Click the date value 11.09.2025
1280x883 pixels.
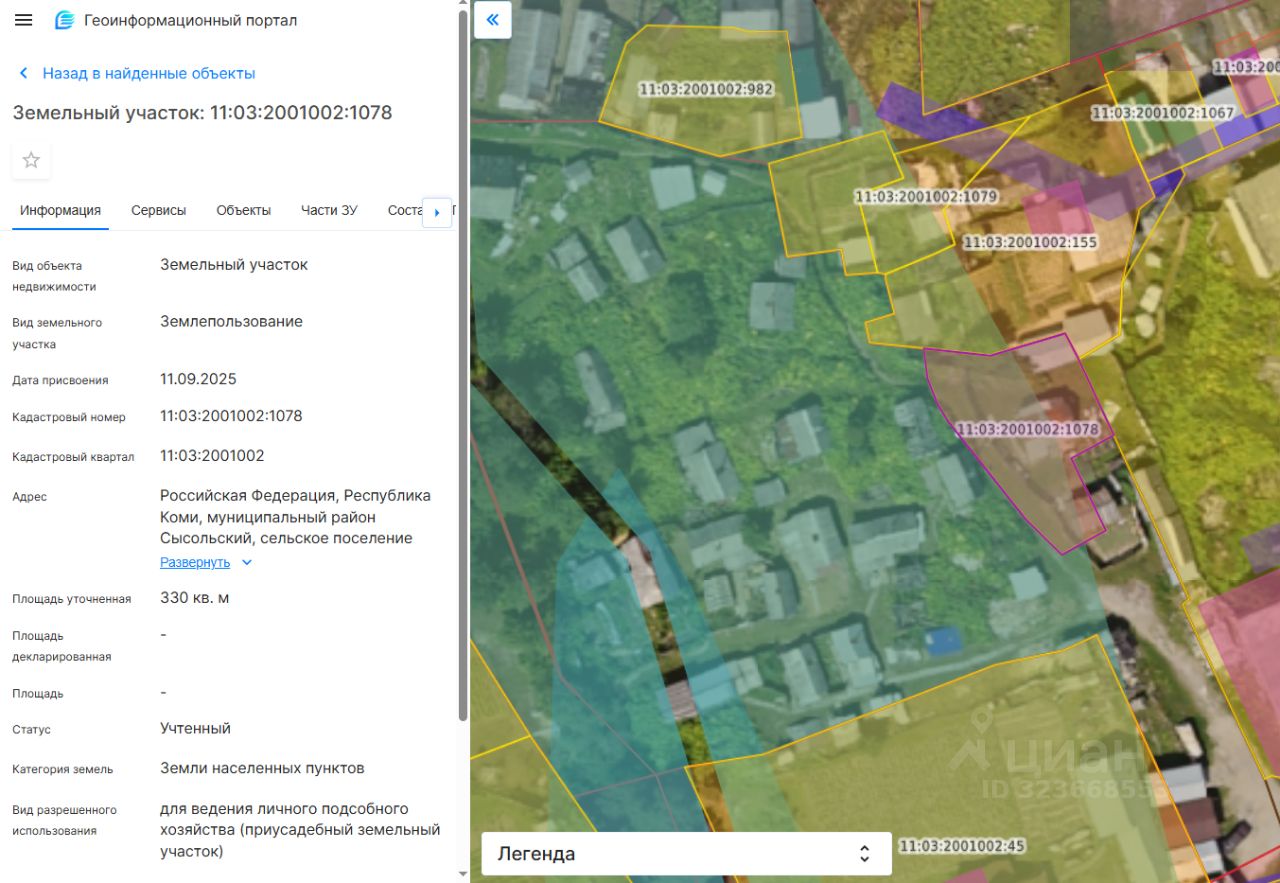coord(198,379)
